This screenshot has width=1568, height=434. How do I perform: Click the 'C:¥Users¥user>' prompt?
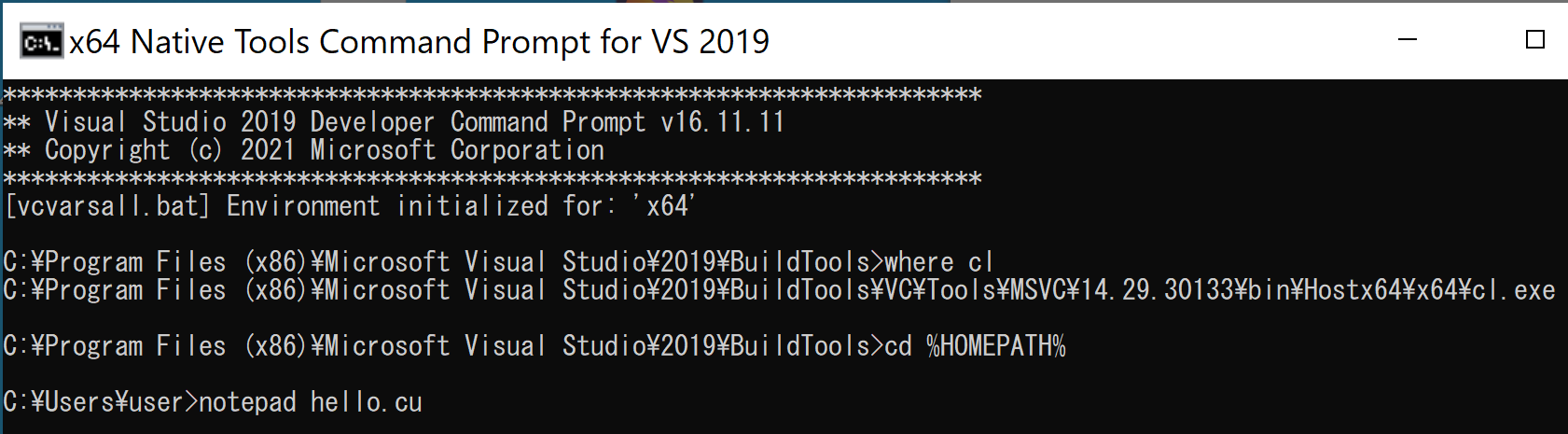click(x=101, y=402)
